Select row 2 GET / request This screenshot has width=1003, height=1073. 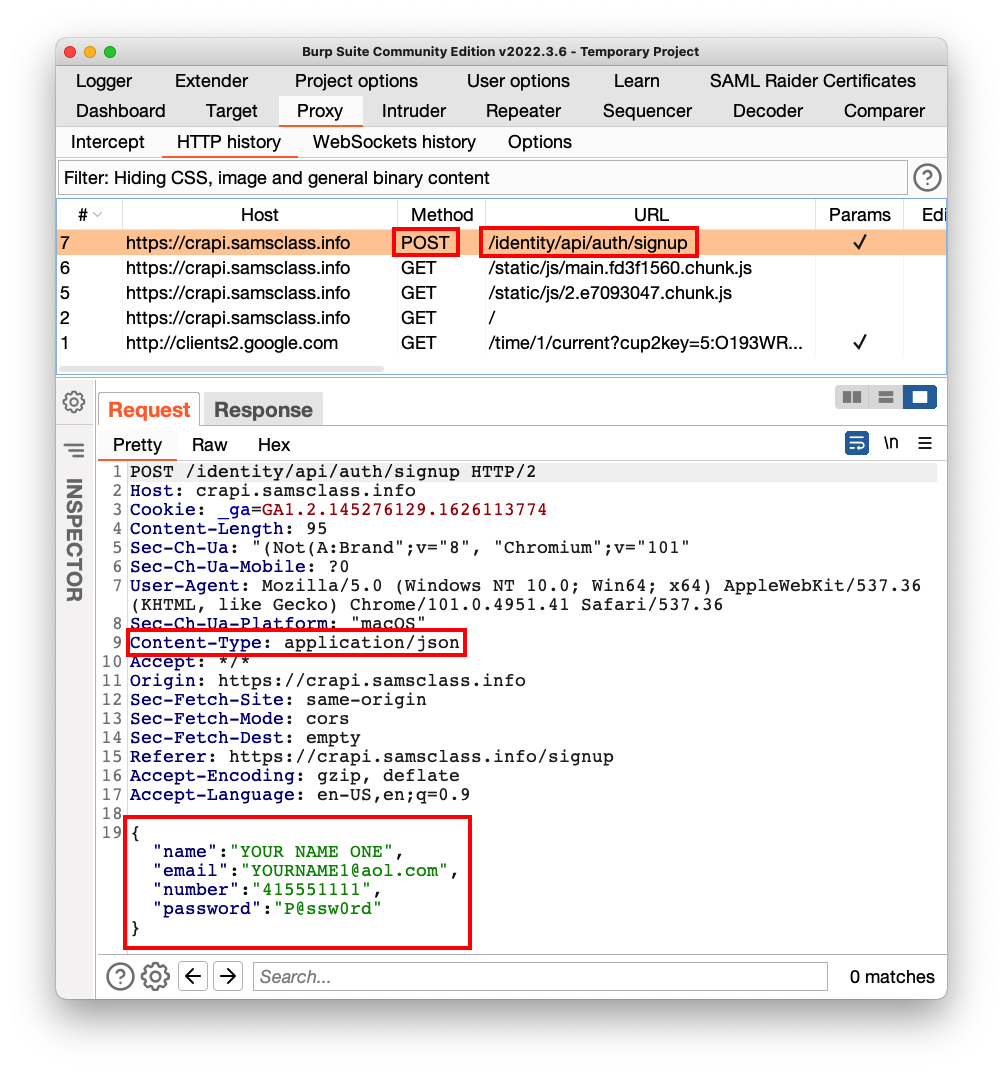502,318
